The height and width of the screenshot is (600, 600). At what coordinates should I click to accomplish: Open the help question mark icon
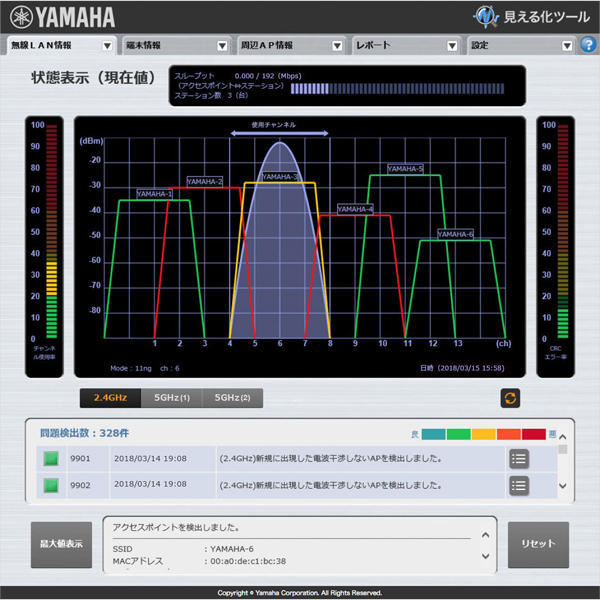pyautogui.click(x=586, y=45)
